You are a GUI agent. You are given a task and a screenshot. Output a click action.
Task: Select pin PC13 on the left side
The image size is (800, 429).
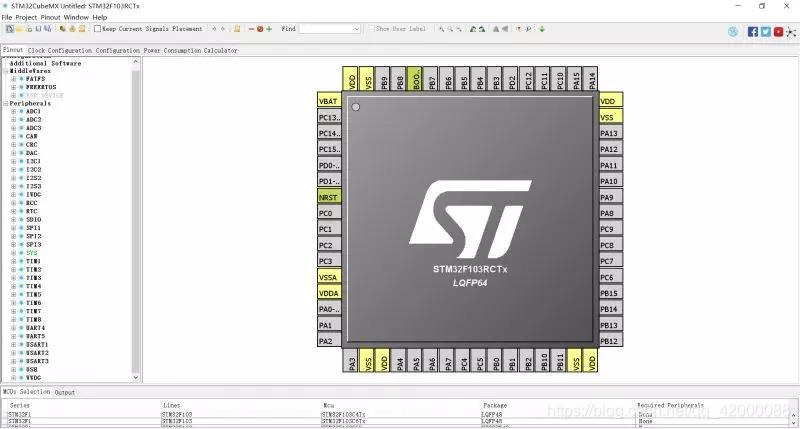(329, 117)
